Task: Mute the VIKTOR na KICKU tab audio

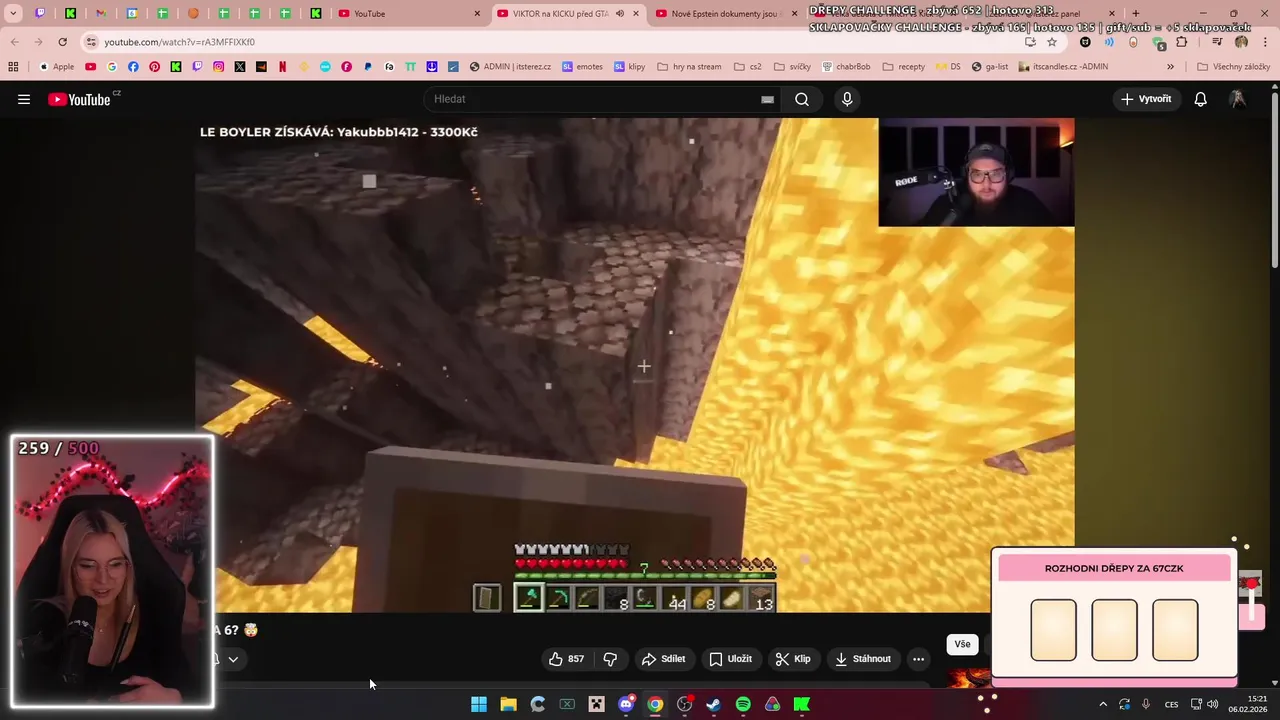Action: (620, 14)
